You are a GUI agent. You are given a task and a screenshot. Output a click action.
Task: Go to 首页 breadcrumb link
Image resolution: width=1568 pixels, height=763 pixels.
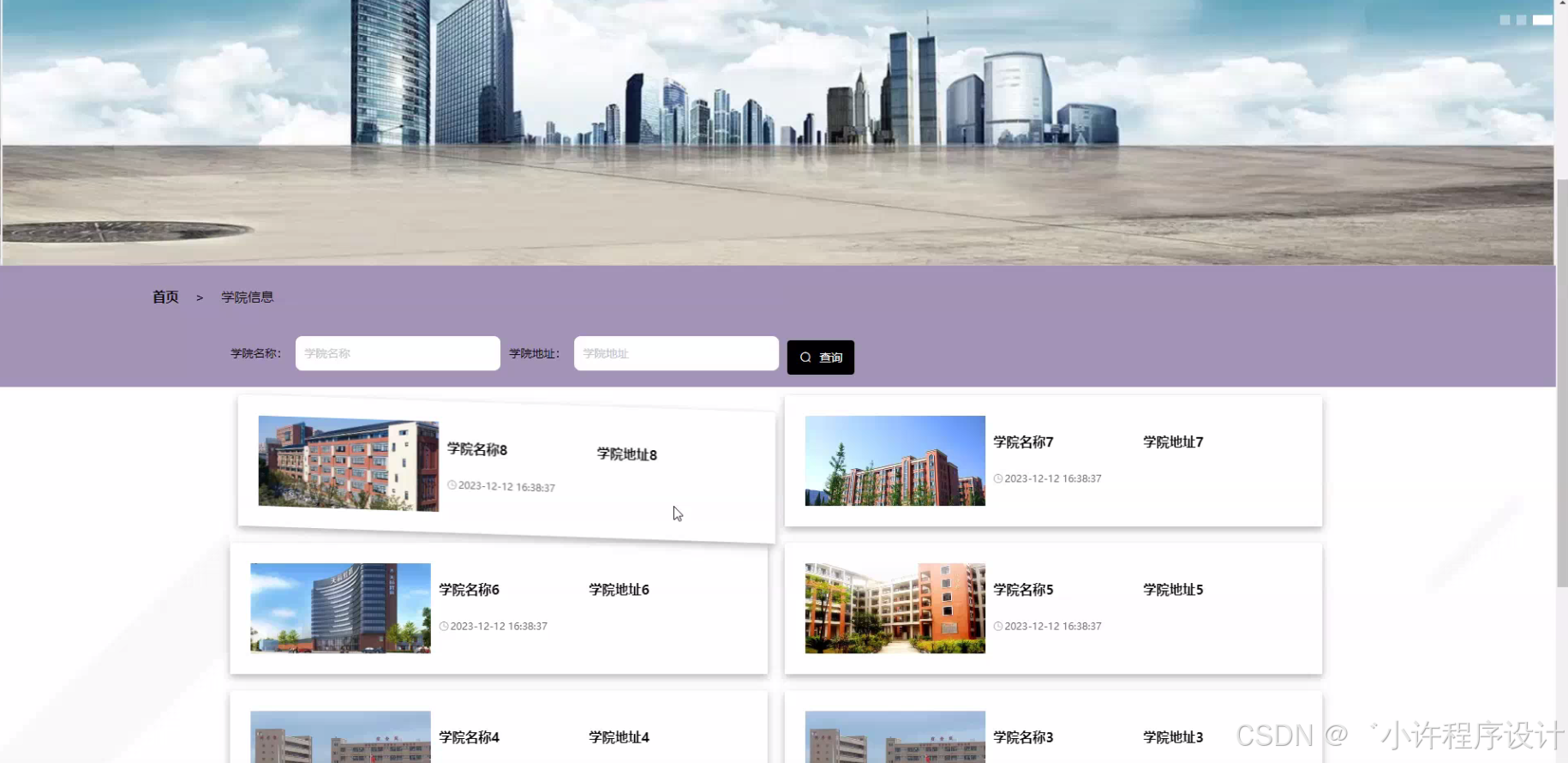pos(165,297)
